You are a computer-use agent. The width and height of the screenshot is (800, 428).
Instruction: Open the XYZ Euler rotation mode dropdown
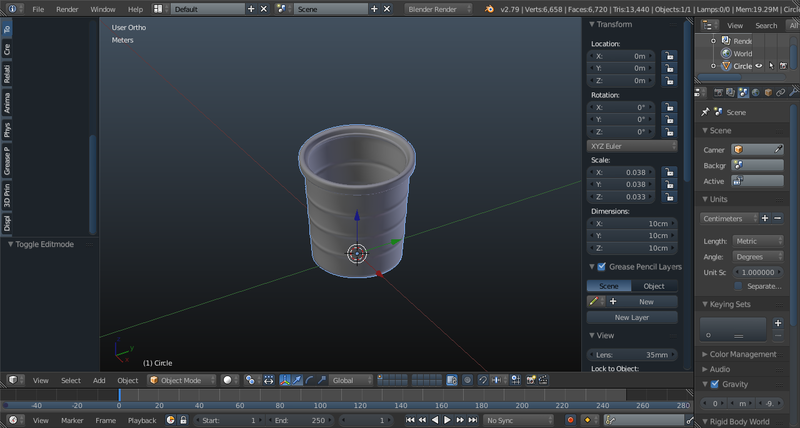[x=632, y=146]
